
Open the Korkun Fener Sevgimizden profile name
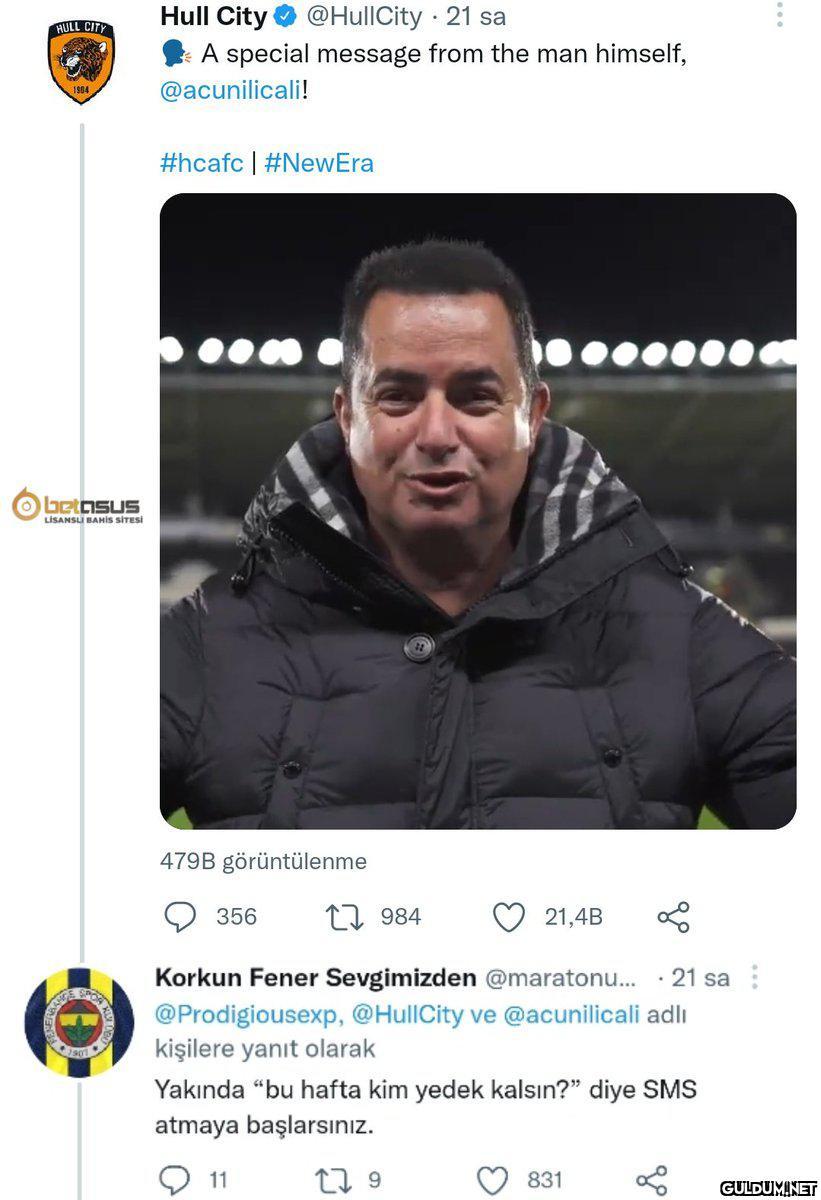click(x=316, y=977)
